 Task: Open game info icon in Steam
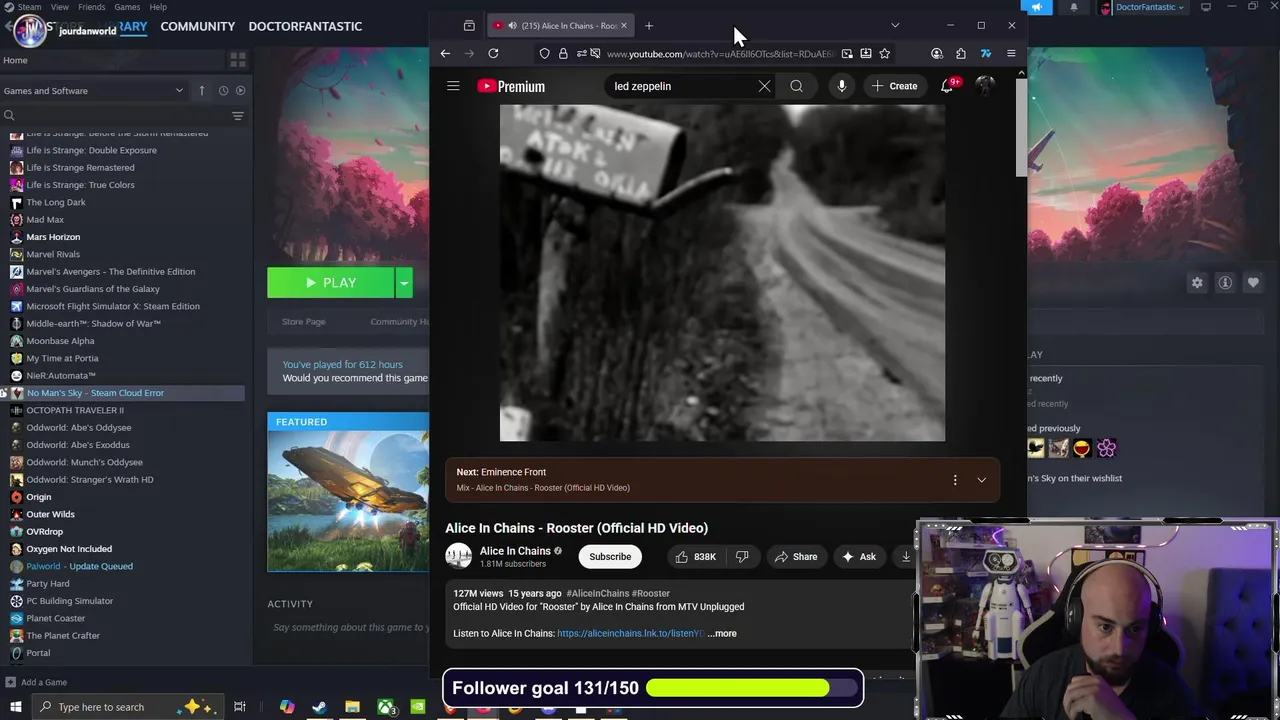(1225, 283)
